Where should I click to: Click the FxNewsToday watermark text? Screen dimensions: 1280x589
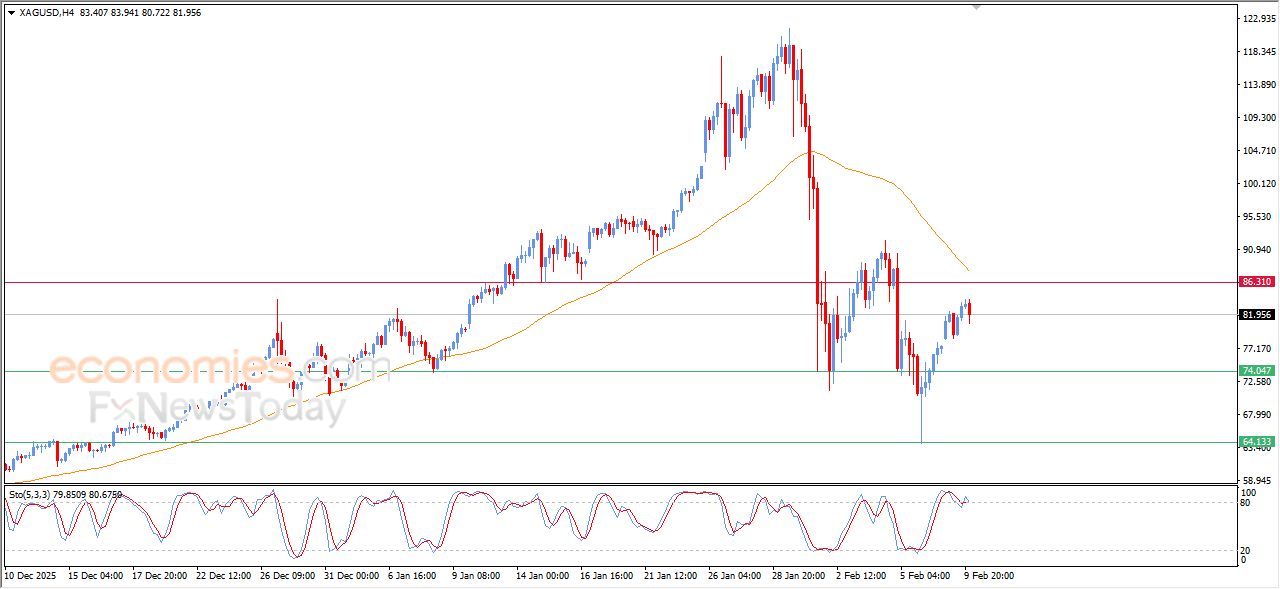coord(218,408)
